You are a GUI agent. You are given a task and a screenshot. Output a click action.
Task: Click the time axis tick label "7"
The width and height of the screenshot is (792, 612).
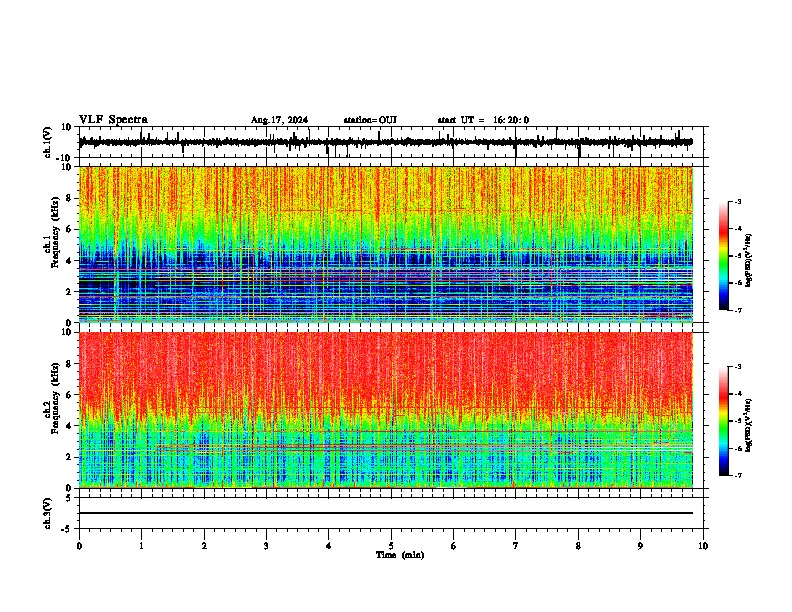tap(516, 546)
